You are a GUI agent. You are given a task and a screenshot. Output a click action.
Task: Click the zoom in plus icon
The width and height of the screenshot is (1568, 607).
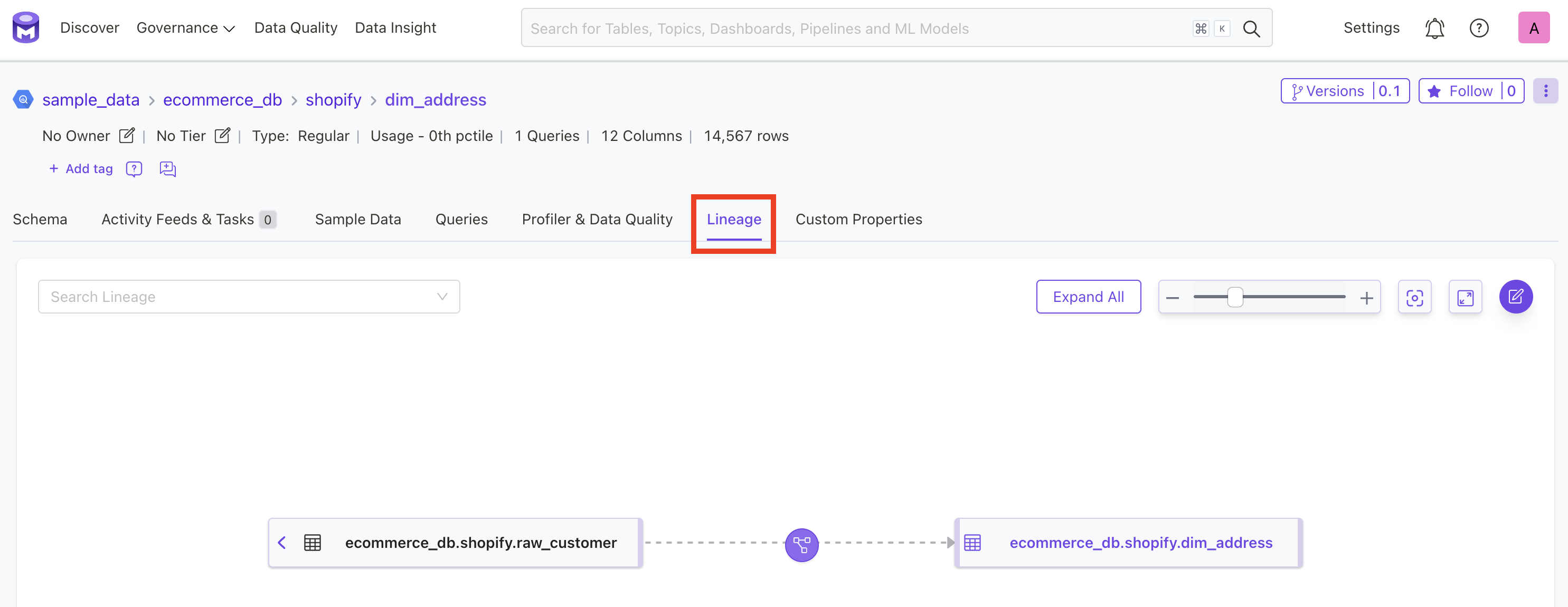(x=1366, y=298)
